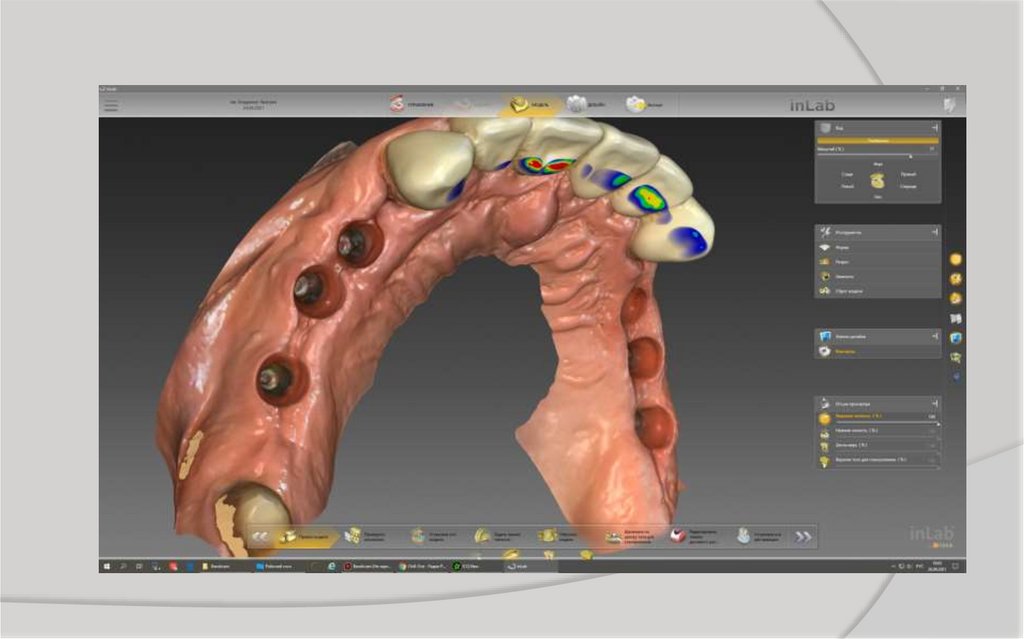This screenshot has width=1024, height=639.
Task: Open the hamburger menu at top left
Action: pyautogui.click(x=111, y=104)
